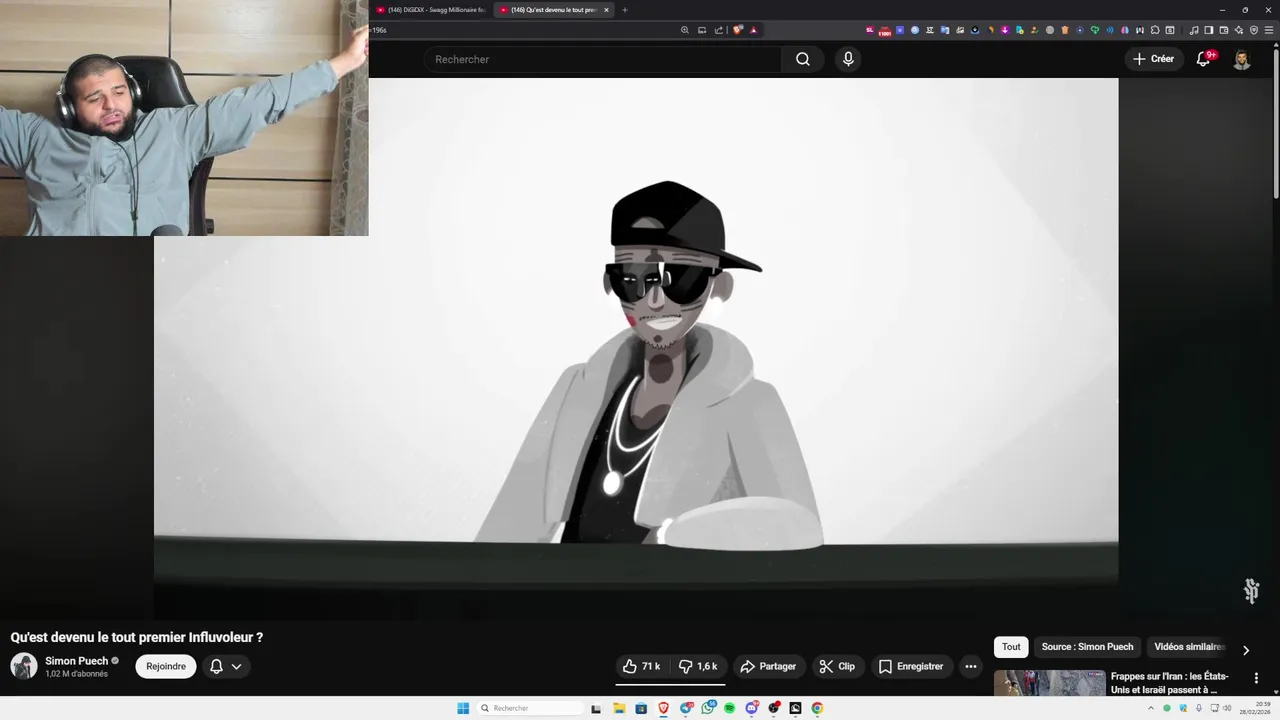Open Simon Puech channel avatar
The width and height of the screenshot is (1280, 720).
24,666
